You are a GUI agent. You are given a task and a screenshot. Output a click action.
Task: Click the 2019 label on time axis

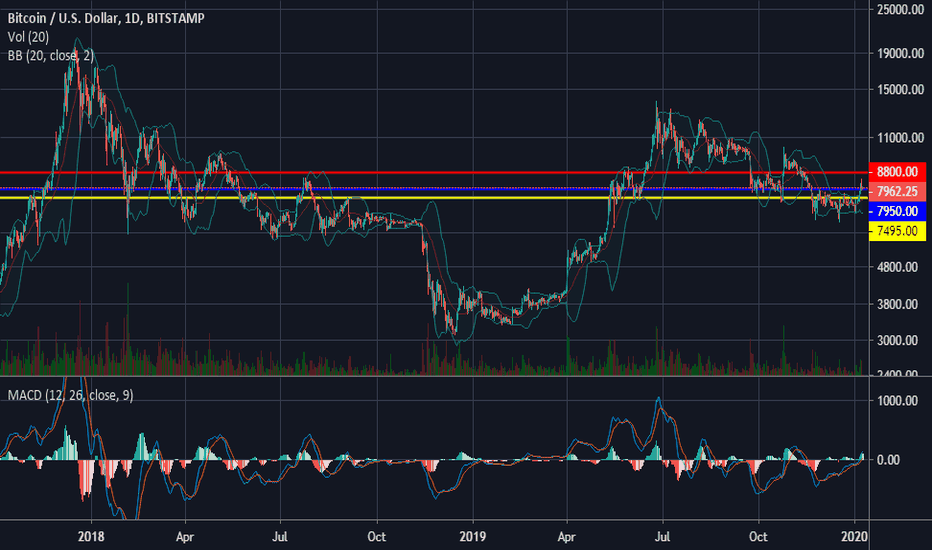click(x=473, y=536)
